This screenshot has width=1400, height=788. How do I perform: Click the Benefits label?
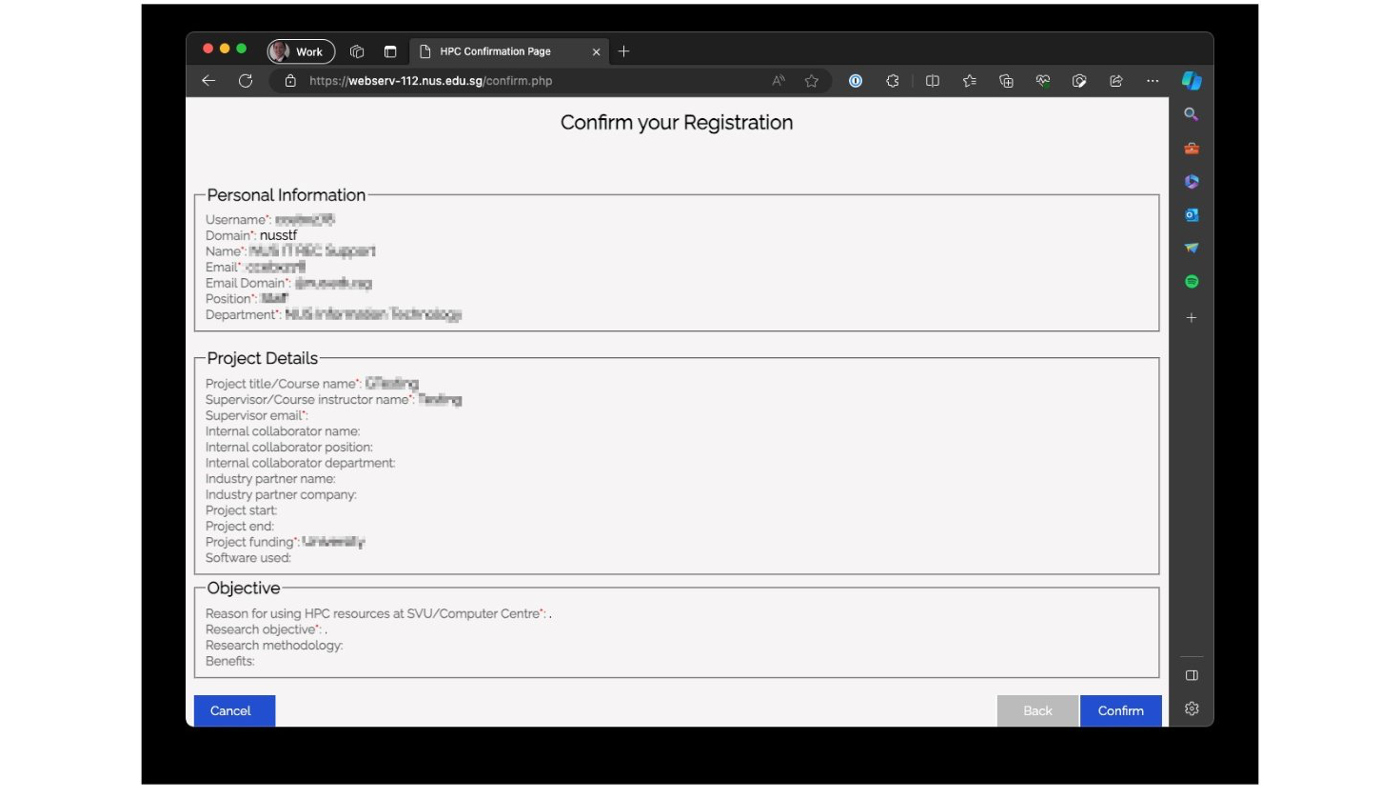pos(230,662)
